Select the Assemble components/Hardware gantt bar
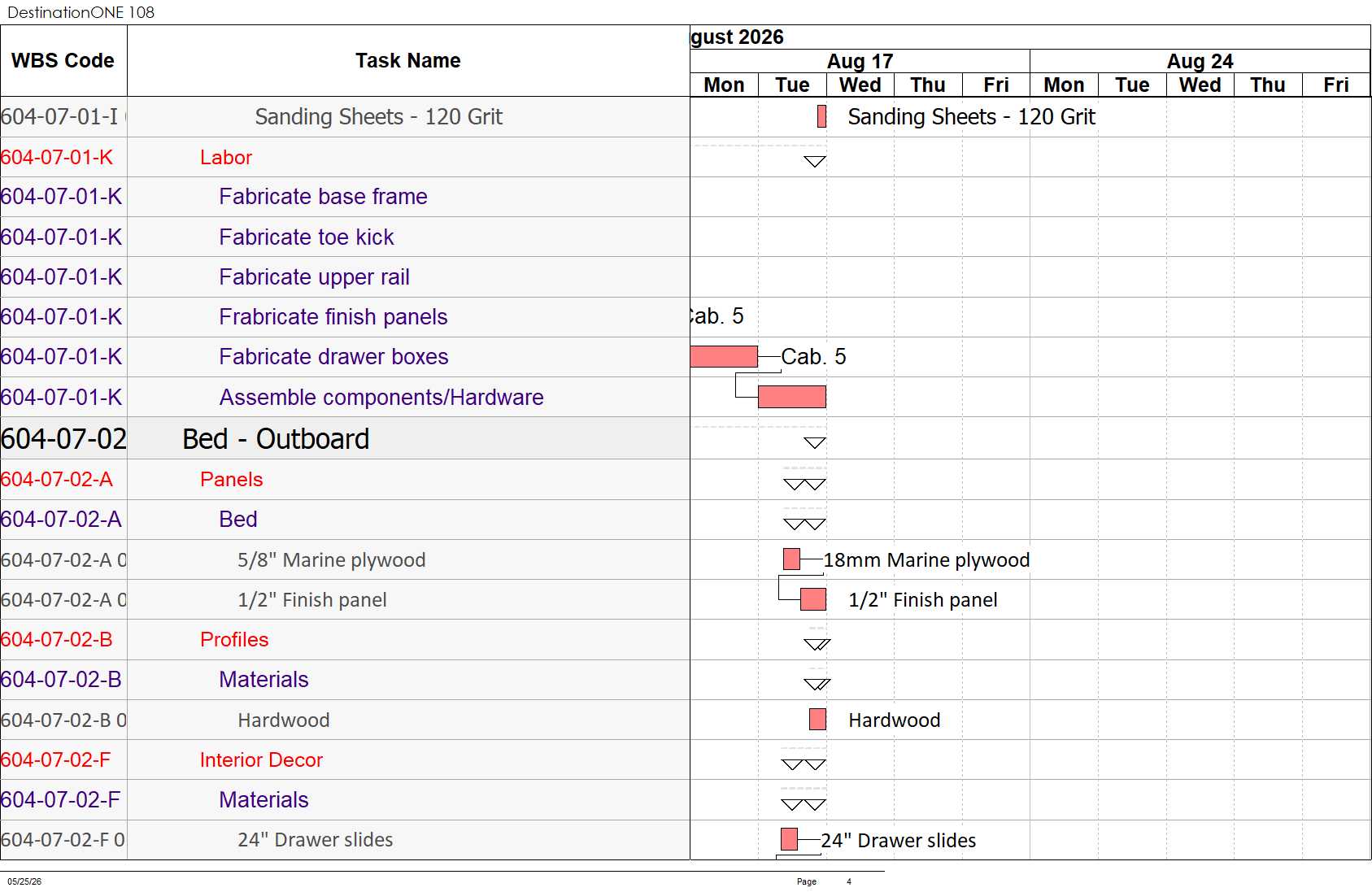The image size is (1372, 892). [x=791, y=397]
